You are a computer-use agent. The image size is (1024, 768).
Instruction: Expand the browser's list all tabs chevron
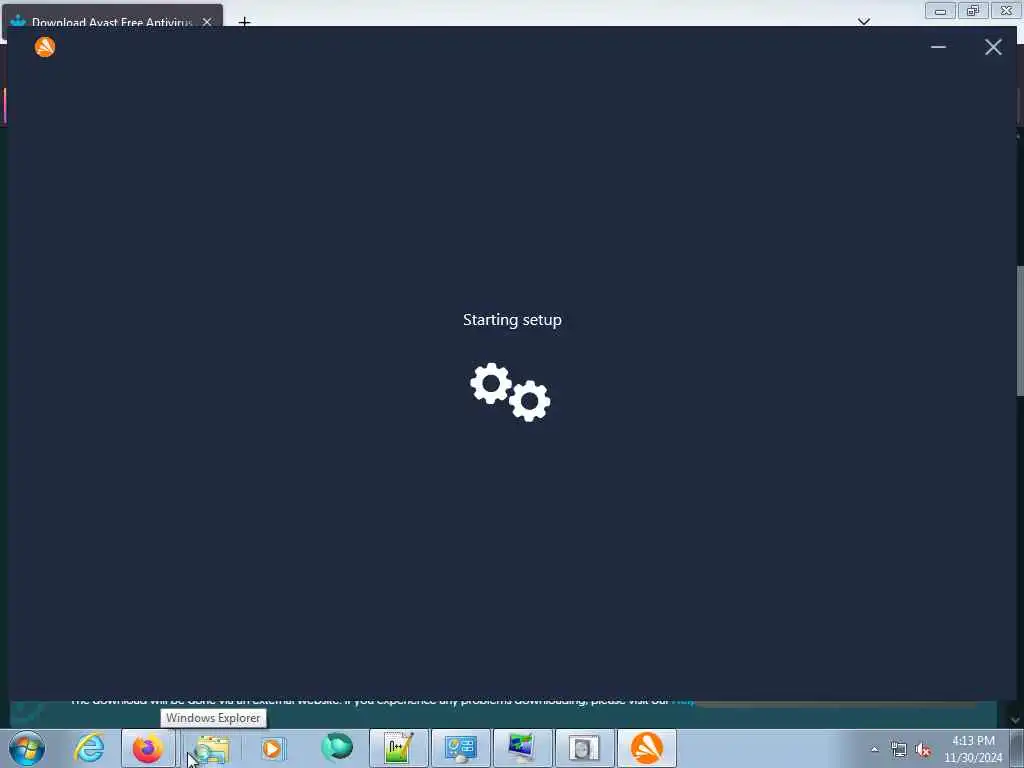[864, 22]
